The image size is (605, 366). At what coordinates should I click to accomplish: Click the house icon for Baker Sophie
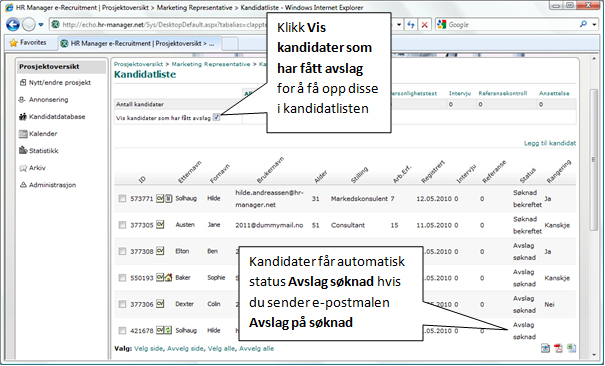click(169, 277)
